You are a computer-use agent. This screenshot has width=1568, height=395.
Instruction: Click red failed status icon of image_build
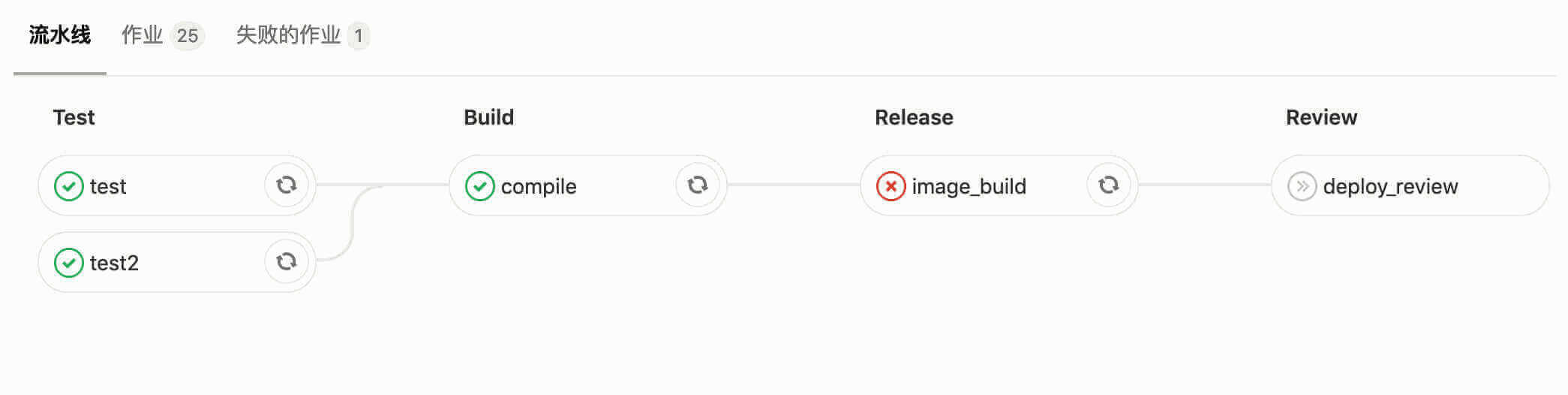(891, 186)
